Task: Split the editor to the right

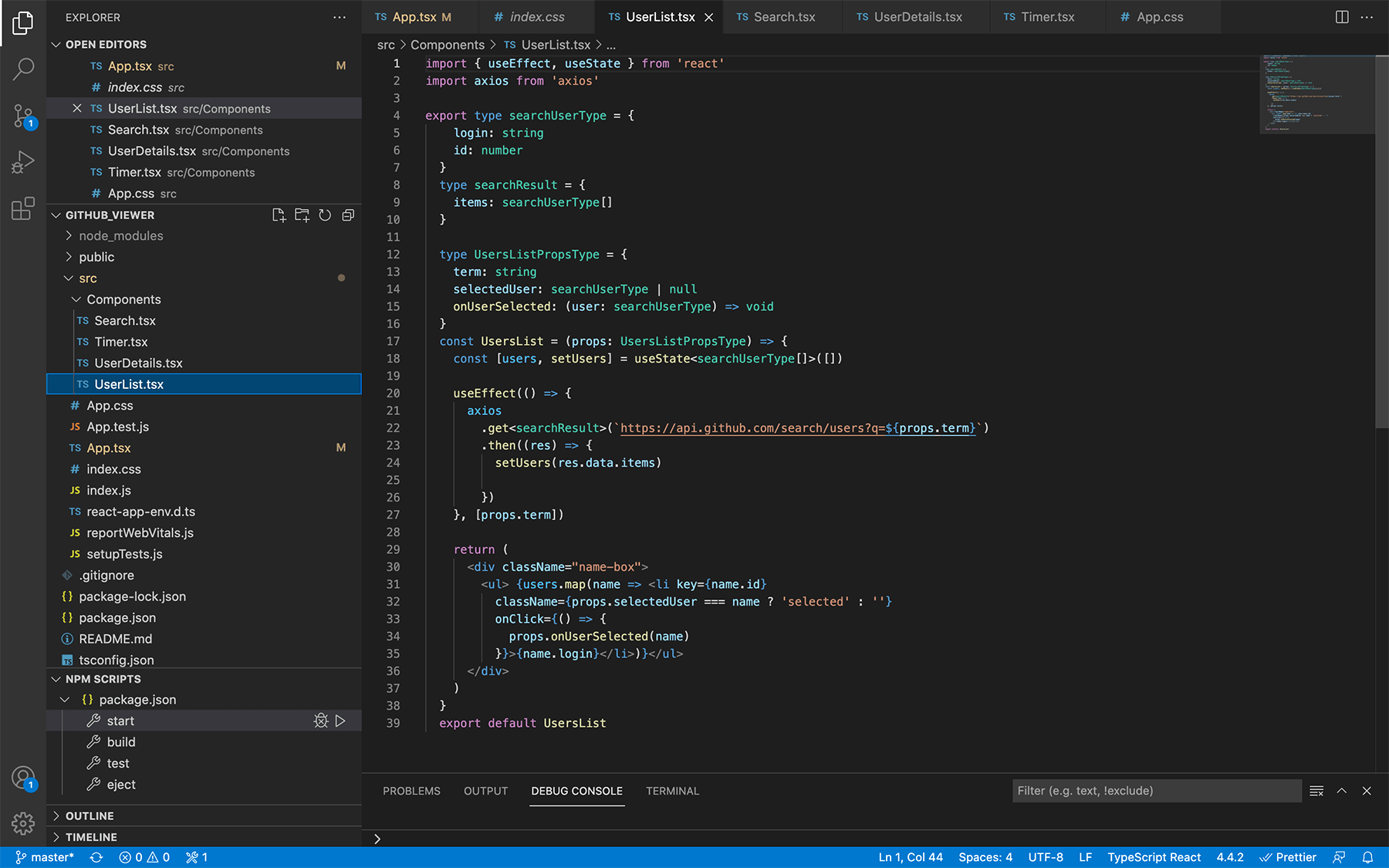Action: tap(1342, 17)
